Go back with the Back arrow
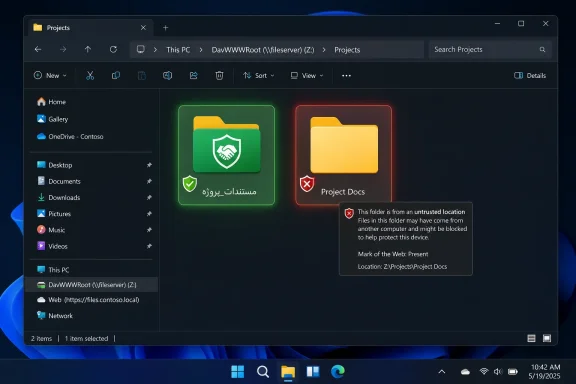This screenshot has width=576, height=384. tap(38, 49)
